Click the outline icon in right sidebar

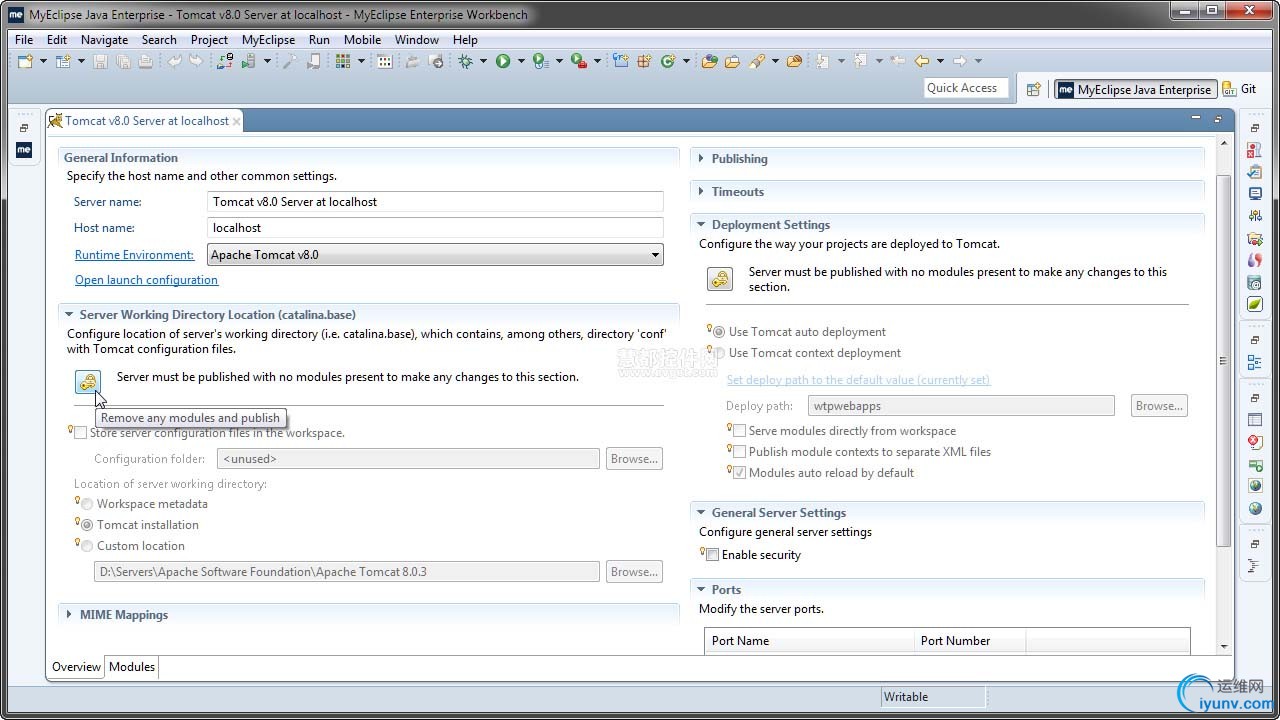point(1255,362)
